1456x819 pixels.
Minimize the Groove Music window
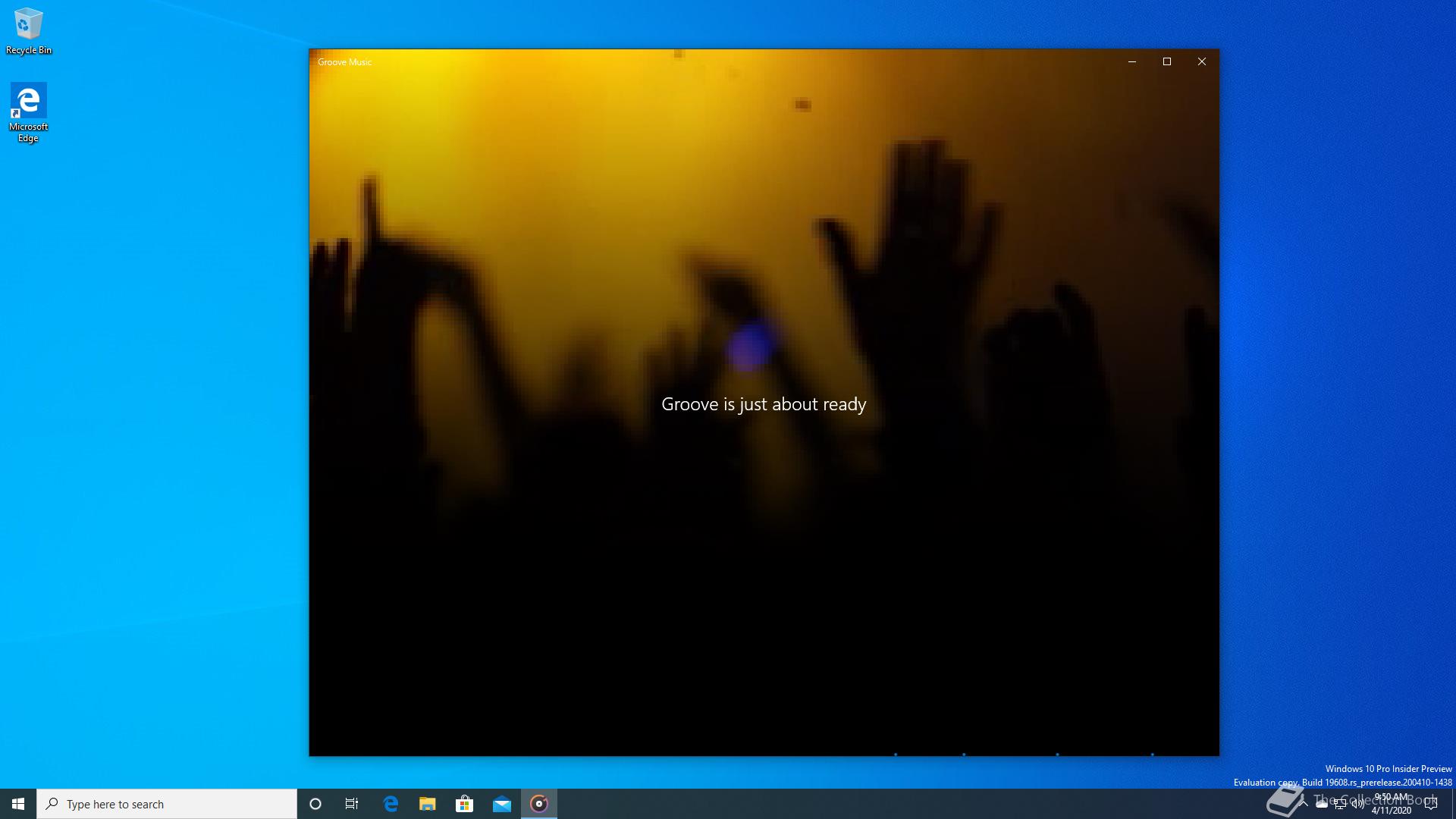(x=1132, y=61)
